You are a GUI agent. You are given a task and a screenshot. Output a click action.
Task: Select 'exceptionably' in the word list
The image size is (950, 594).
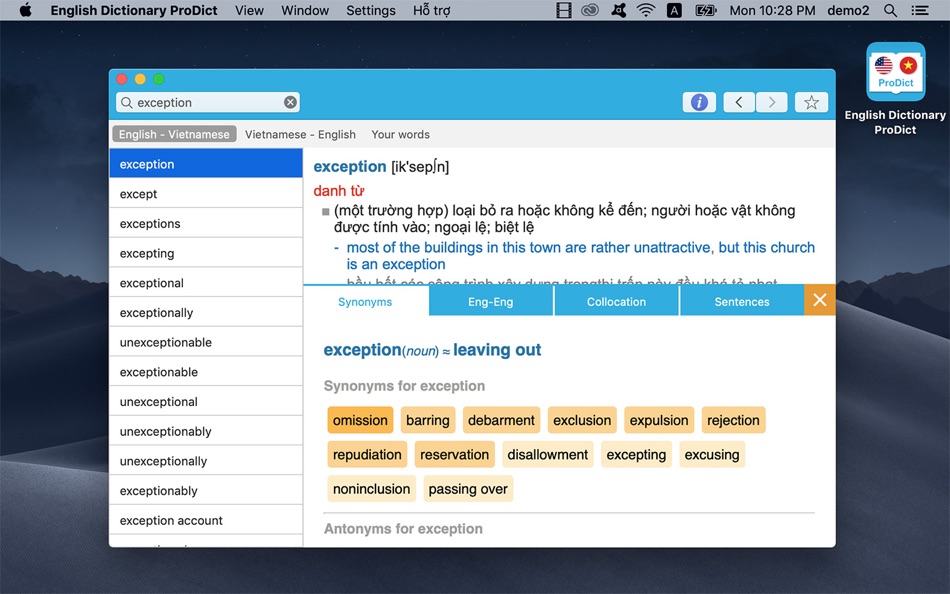pyautogui.click(x=206, y=490)
